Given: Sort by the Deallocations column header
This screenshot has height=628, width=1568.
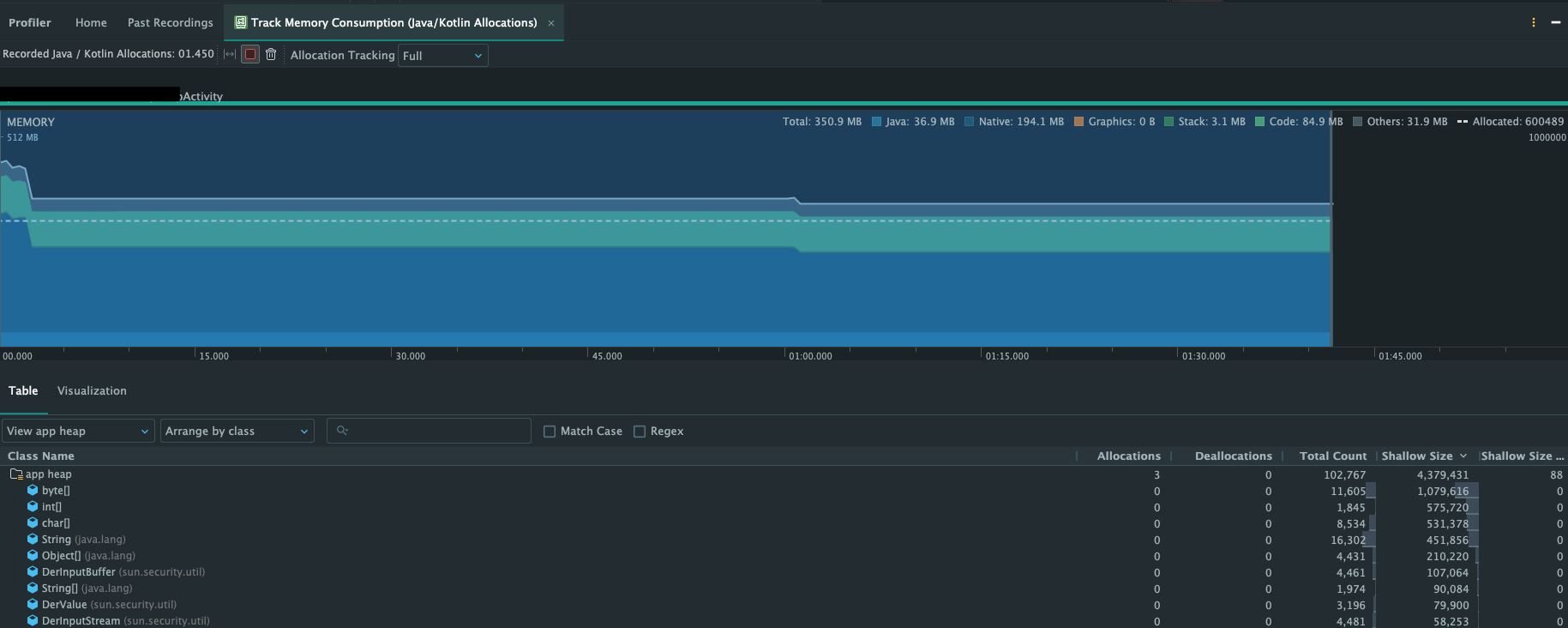Looking at the screenshot, I should pyautogui.click(x=1233, y=456).
